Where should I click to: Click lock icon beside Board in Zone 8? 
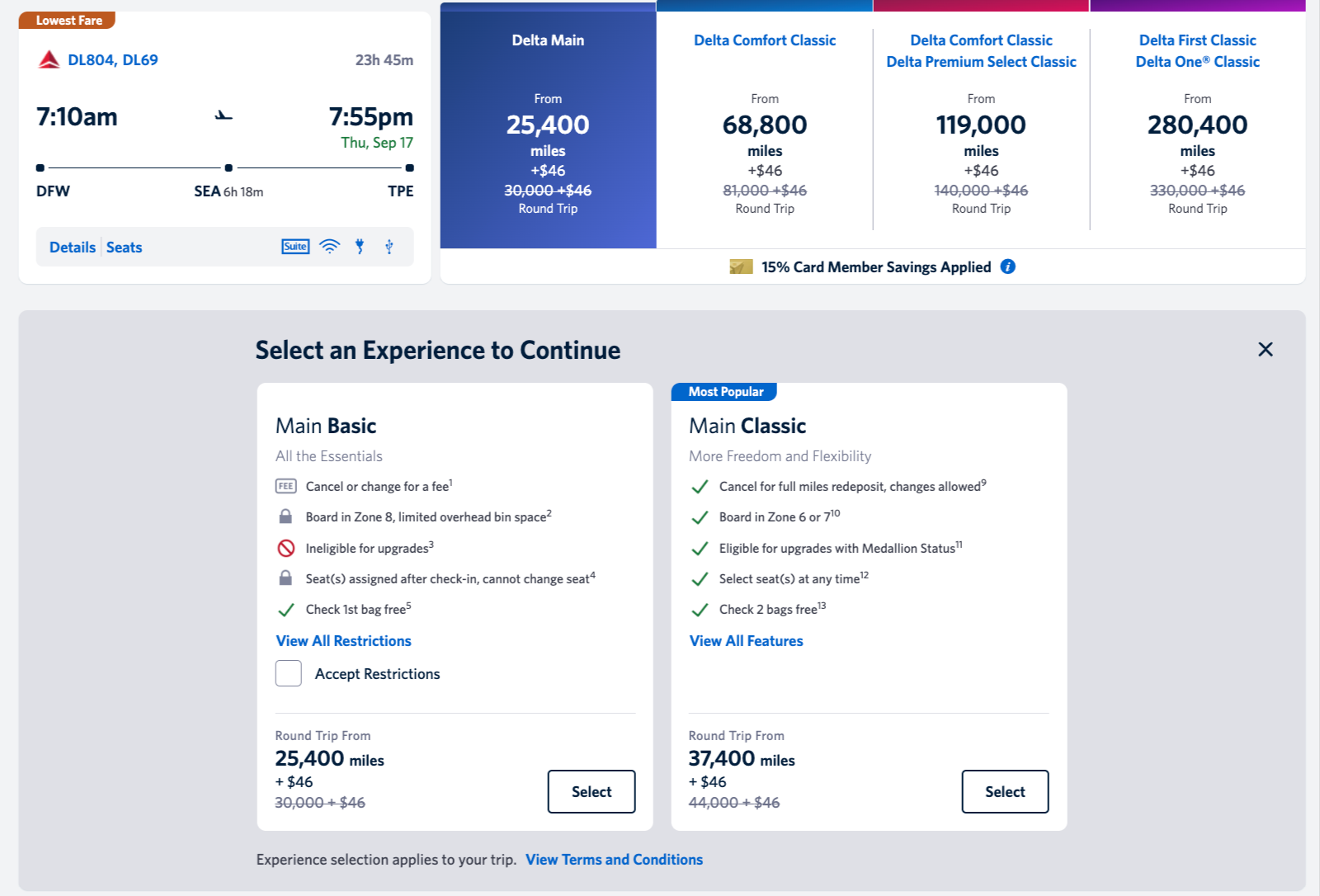[285, 516]
